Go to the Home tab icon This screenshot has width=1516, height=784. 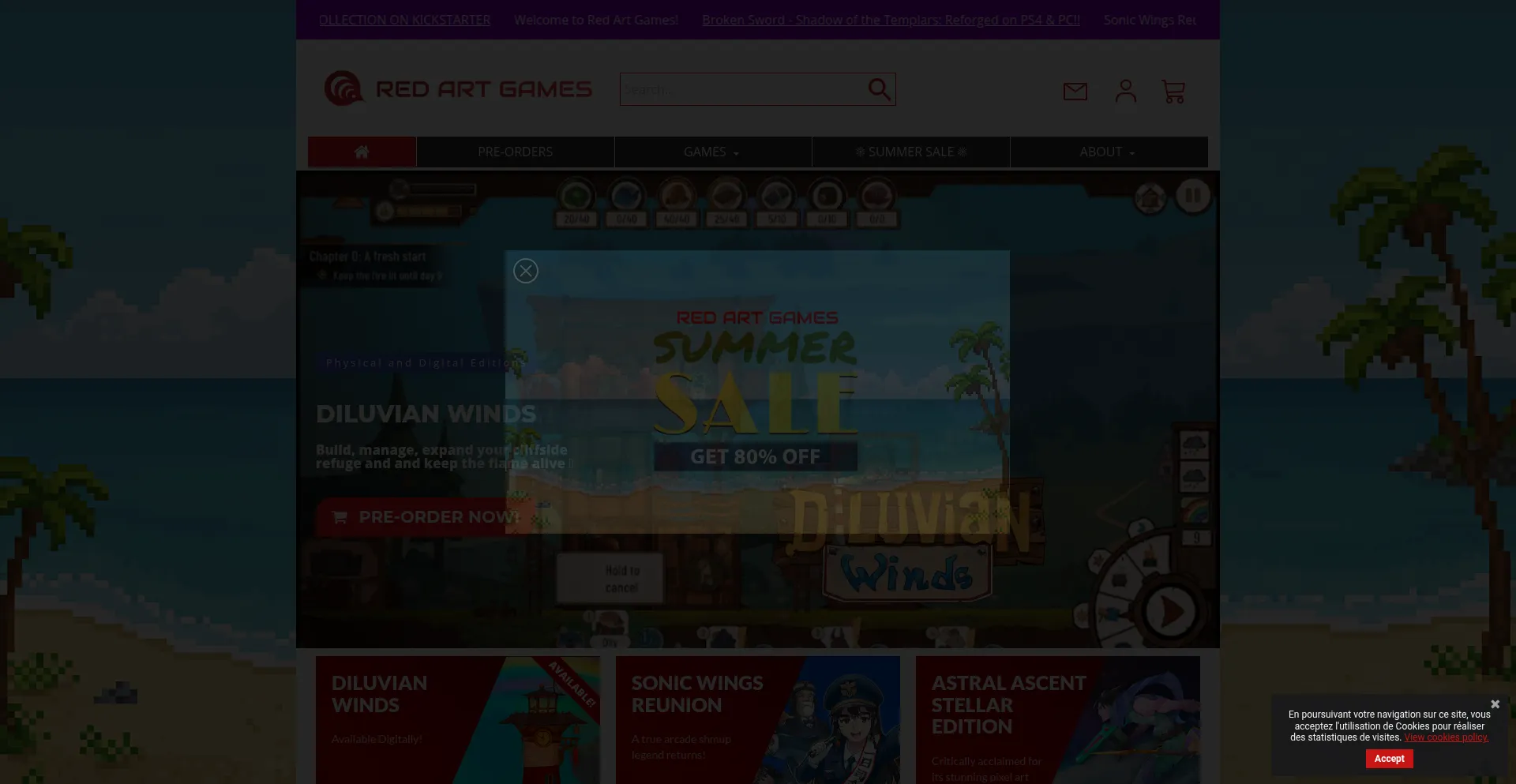pyautogui.click(x=362, y=152)
